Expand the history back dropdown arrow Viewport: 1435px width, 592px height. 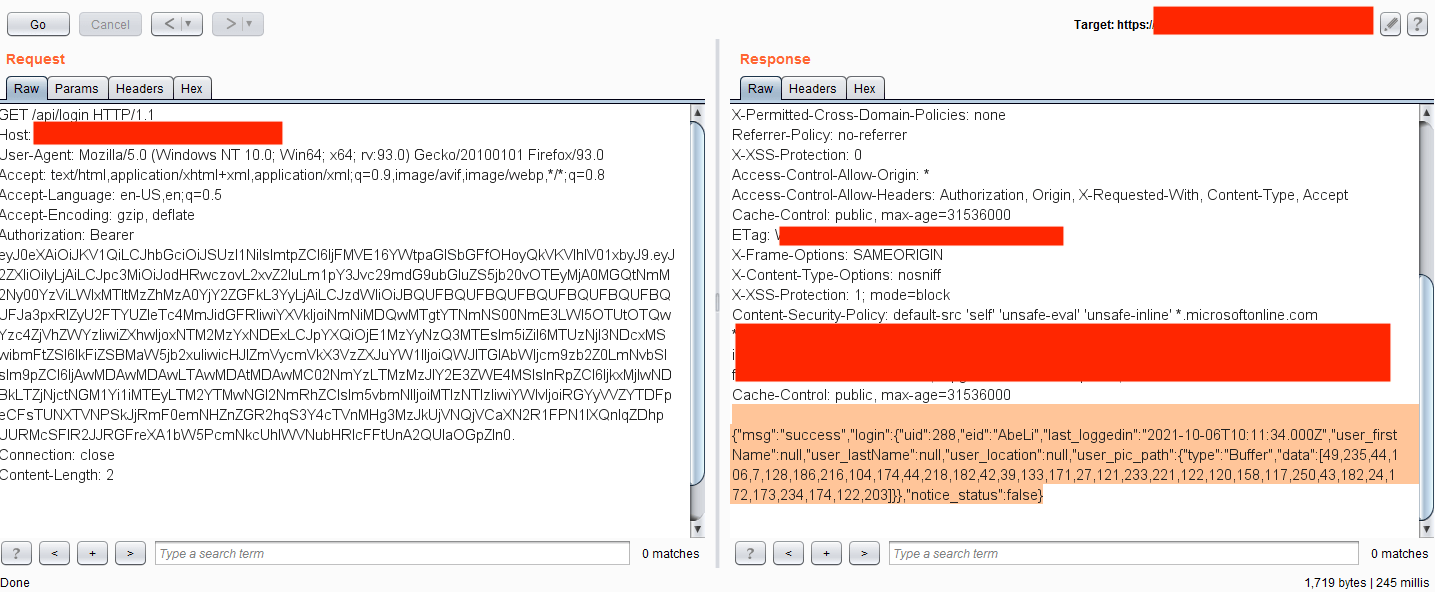click(188, 24)
